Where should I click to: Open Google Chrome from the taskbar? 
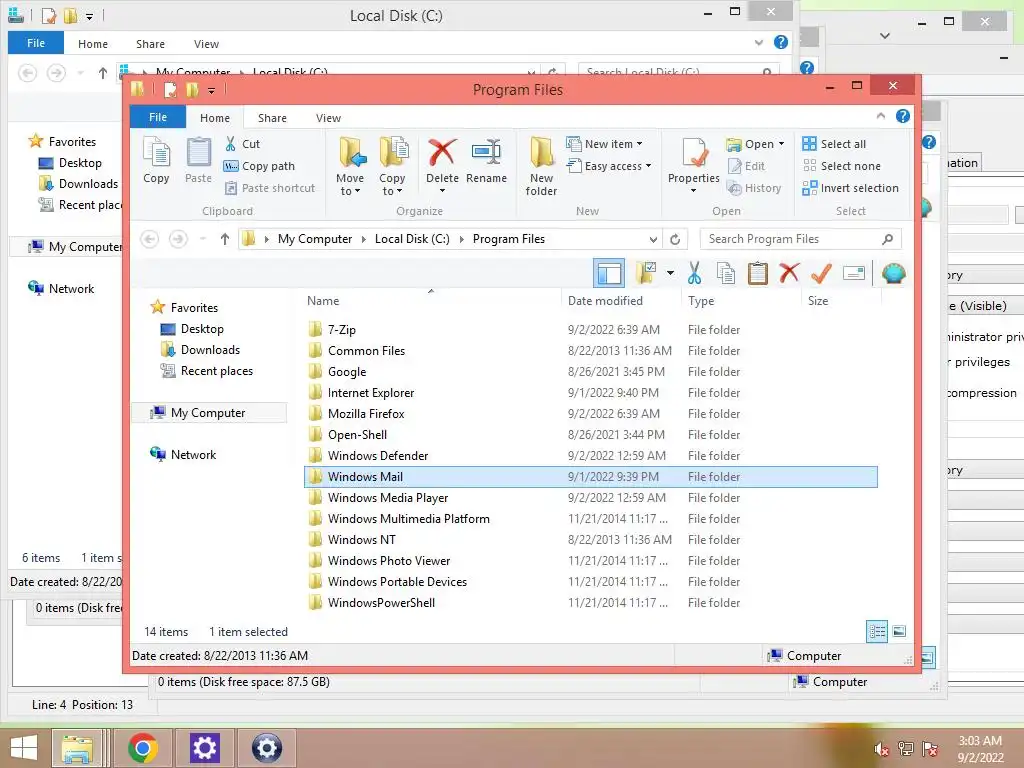143,748
